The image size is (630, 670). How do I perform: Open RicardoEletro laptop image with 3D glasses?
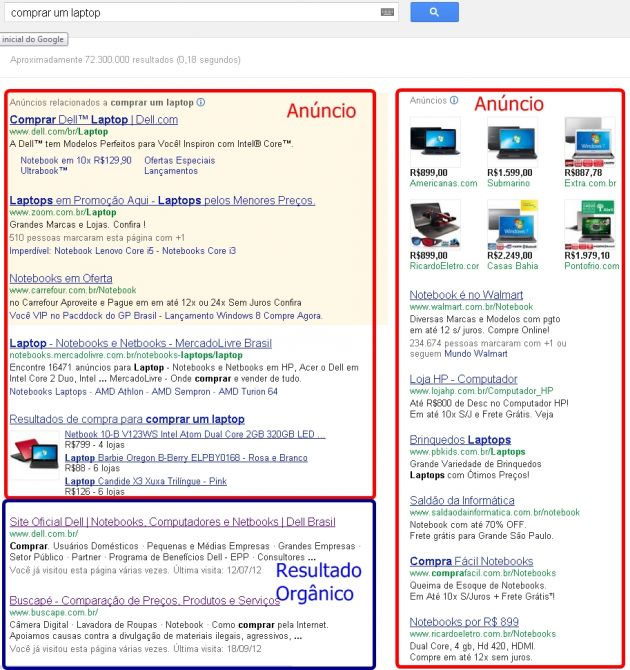click(x=435, y=225)
